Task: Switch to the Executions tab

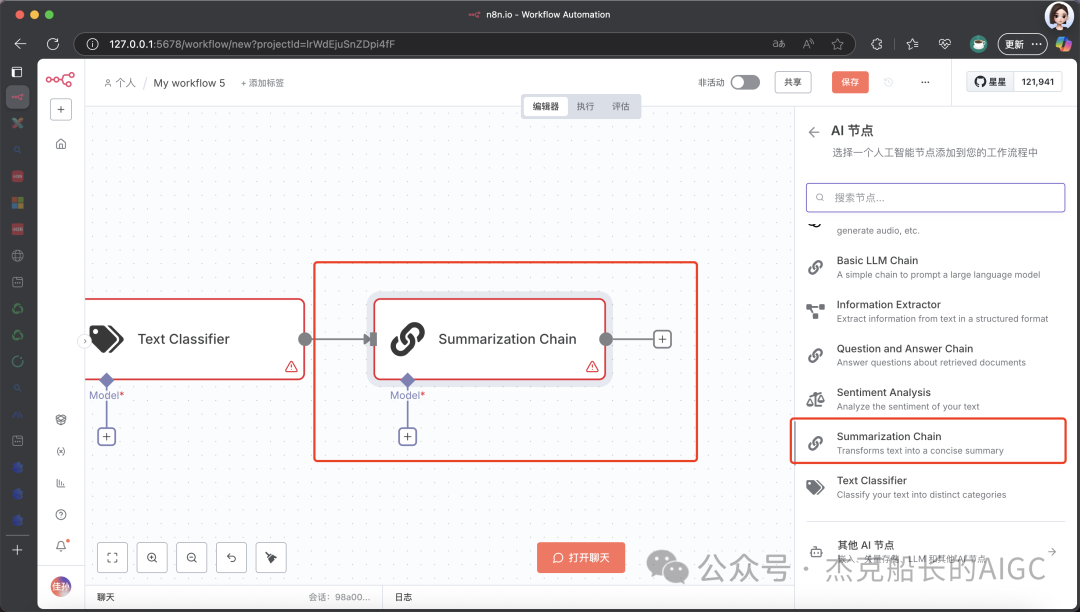Action: click(585, 106)
